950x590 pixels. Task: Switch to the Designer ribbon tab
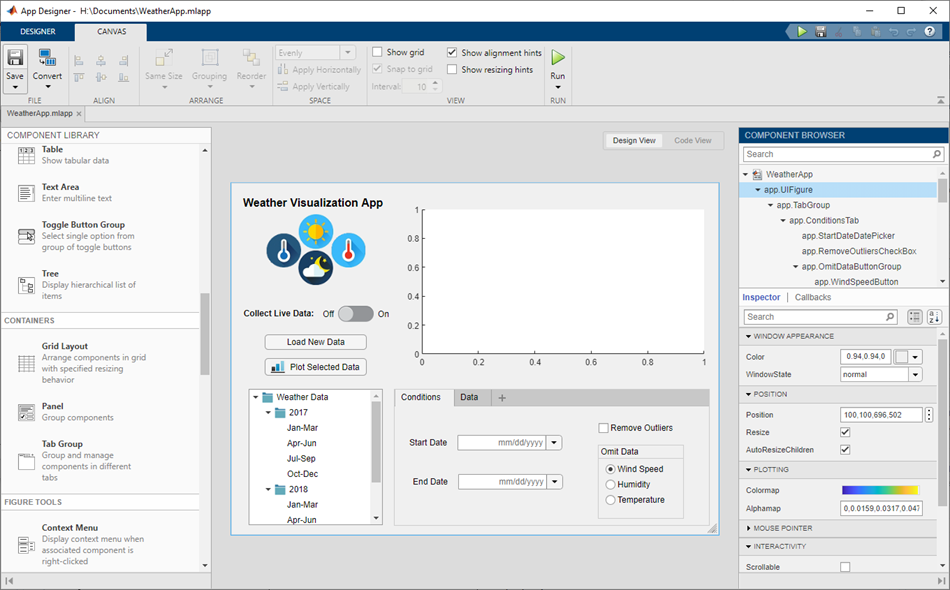38,31
